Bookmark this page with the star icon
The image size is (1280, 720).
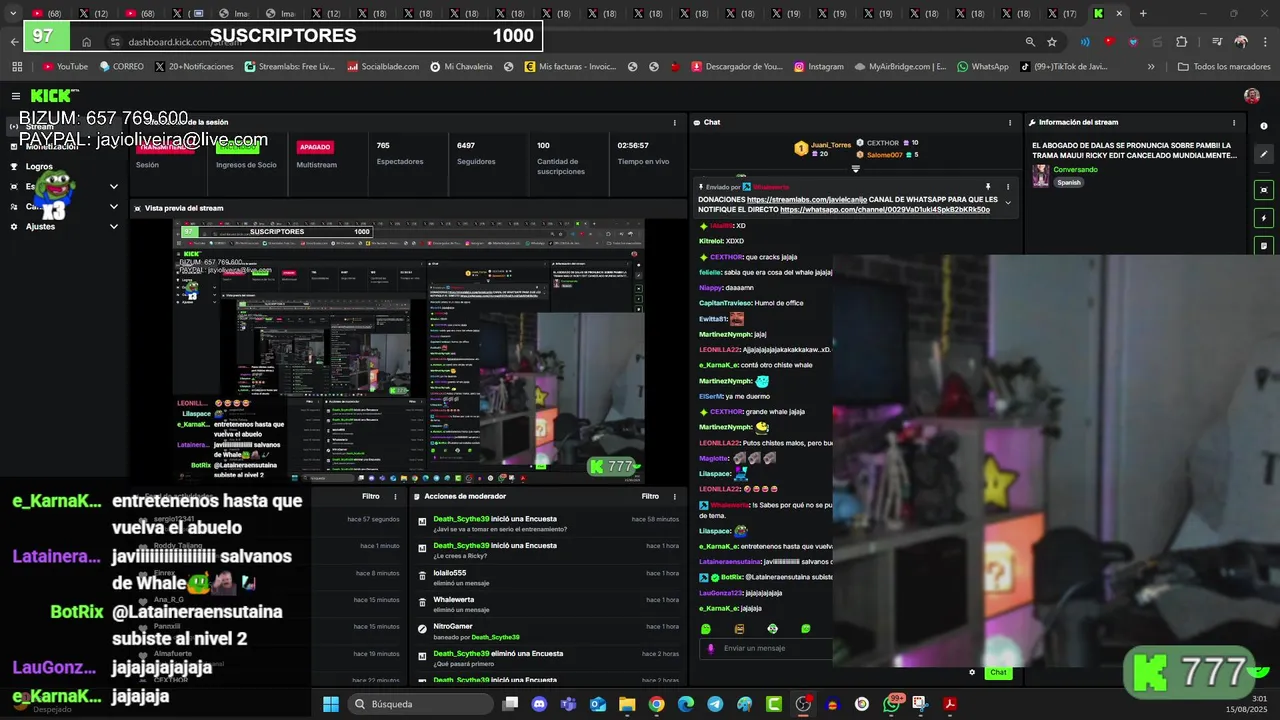(1052, 42)
